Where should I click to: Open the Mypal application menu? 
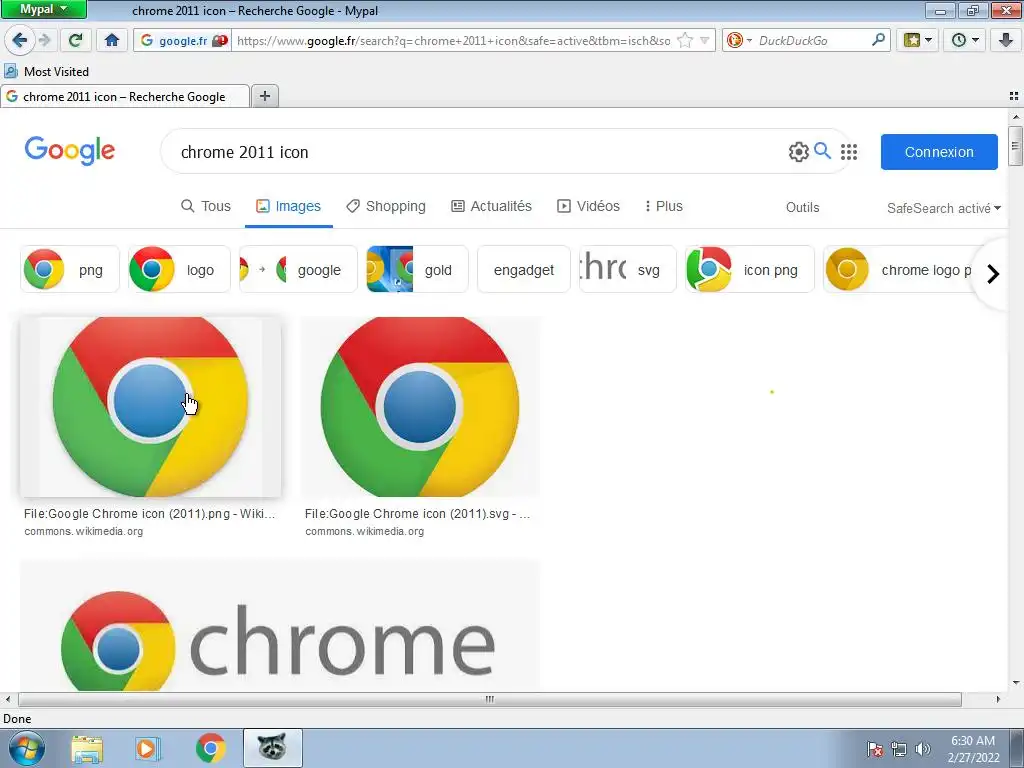pos(44,9)
